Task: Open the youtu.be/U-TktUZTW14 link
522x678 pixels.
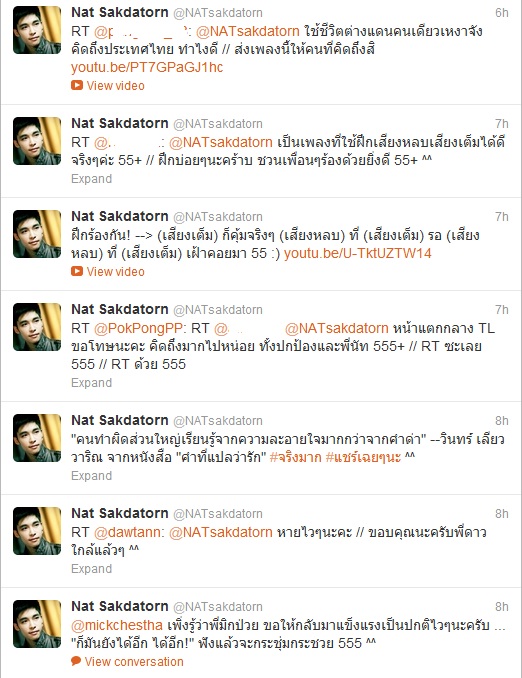Action: (358, 253)
